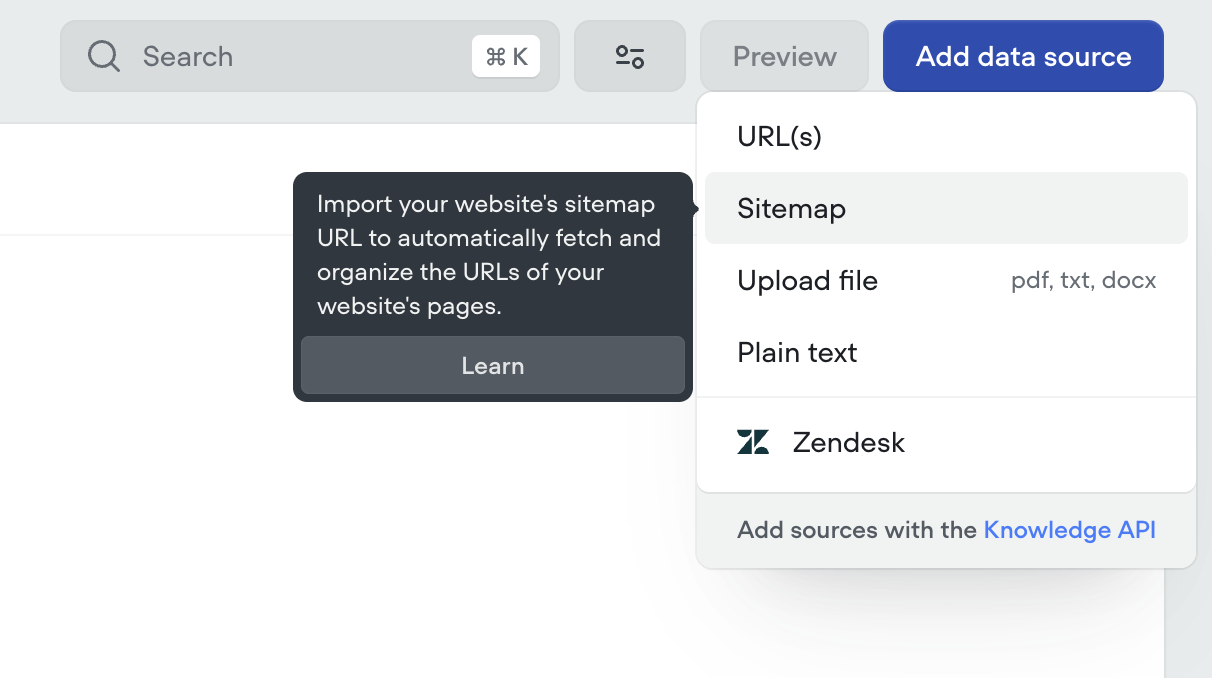Click the Zendesk logo icon
1212x678 pixels.
coord(753,442)
